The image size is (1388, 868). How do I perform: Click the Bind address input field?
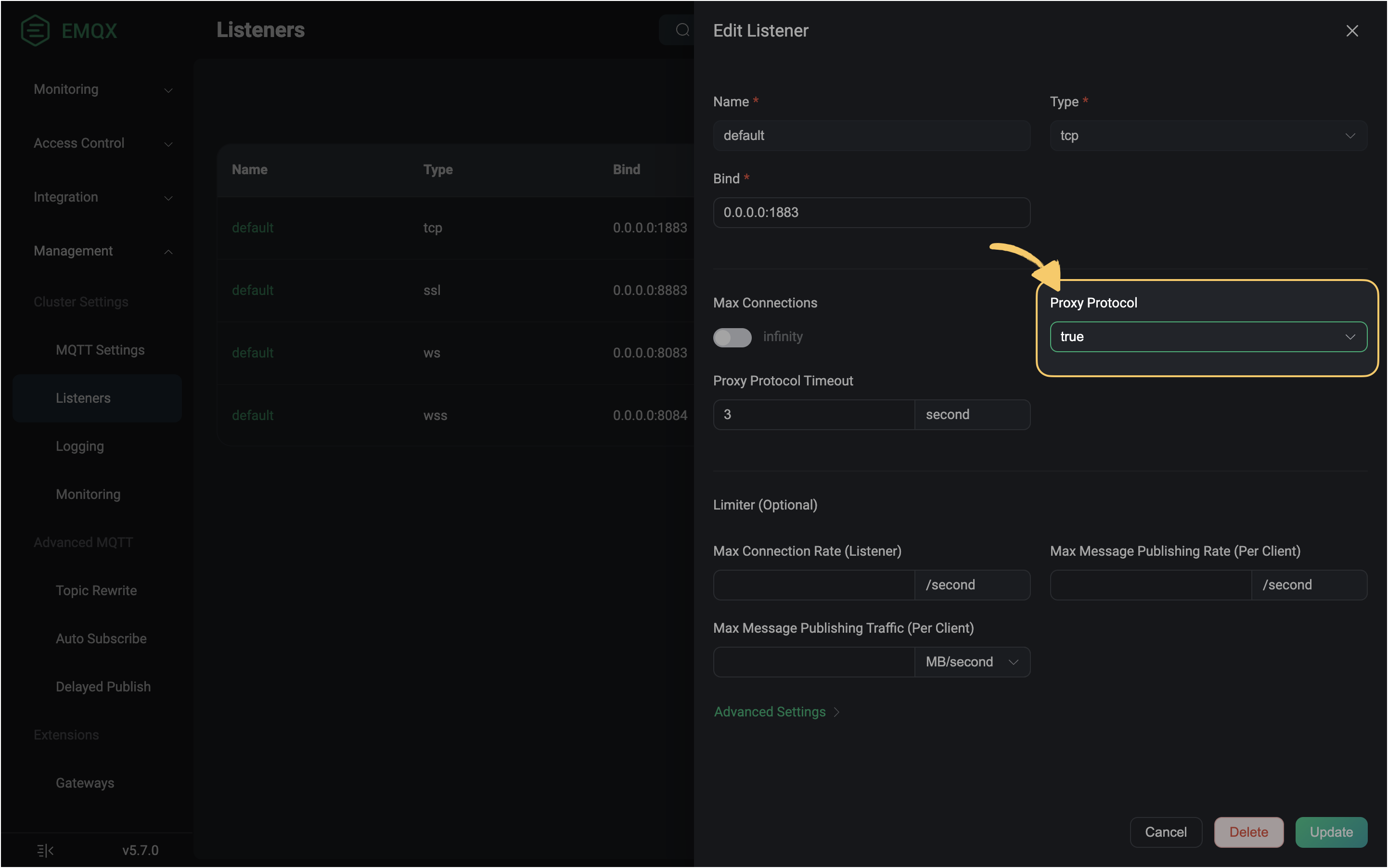[871, 212]
